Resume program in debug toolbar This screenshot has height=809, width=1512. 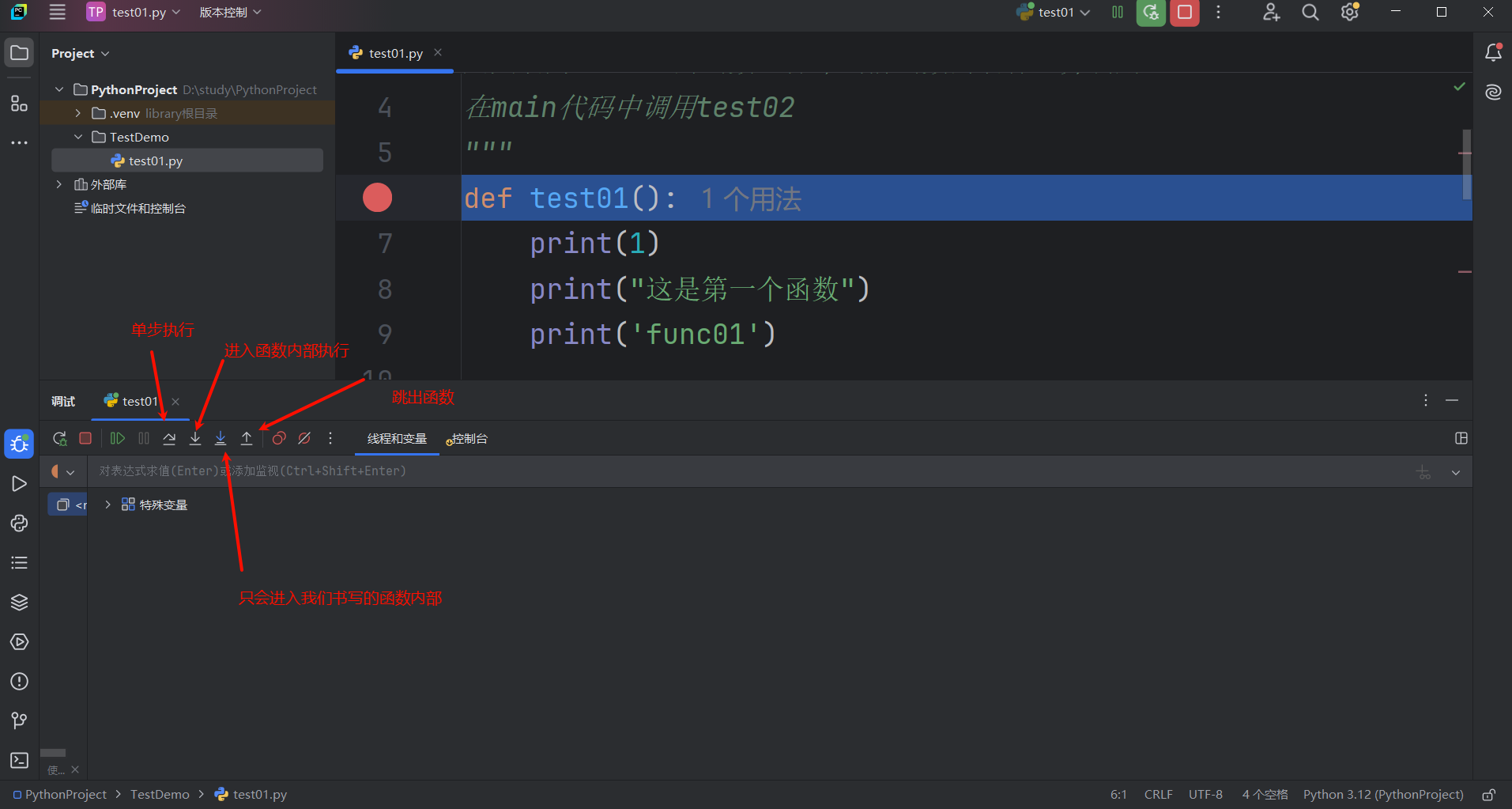point(118,438)
